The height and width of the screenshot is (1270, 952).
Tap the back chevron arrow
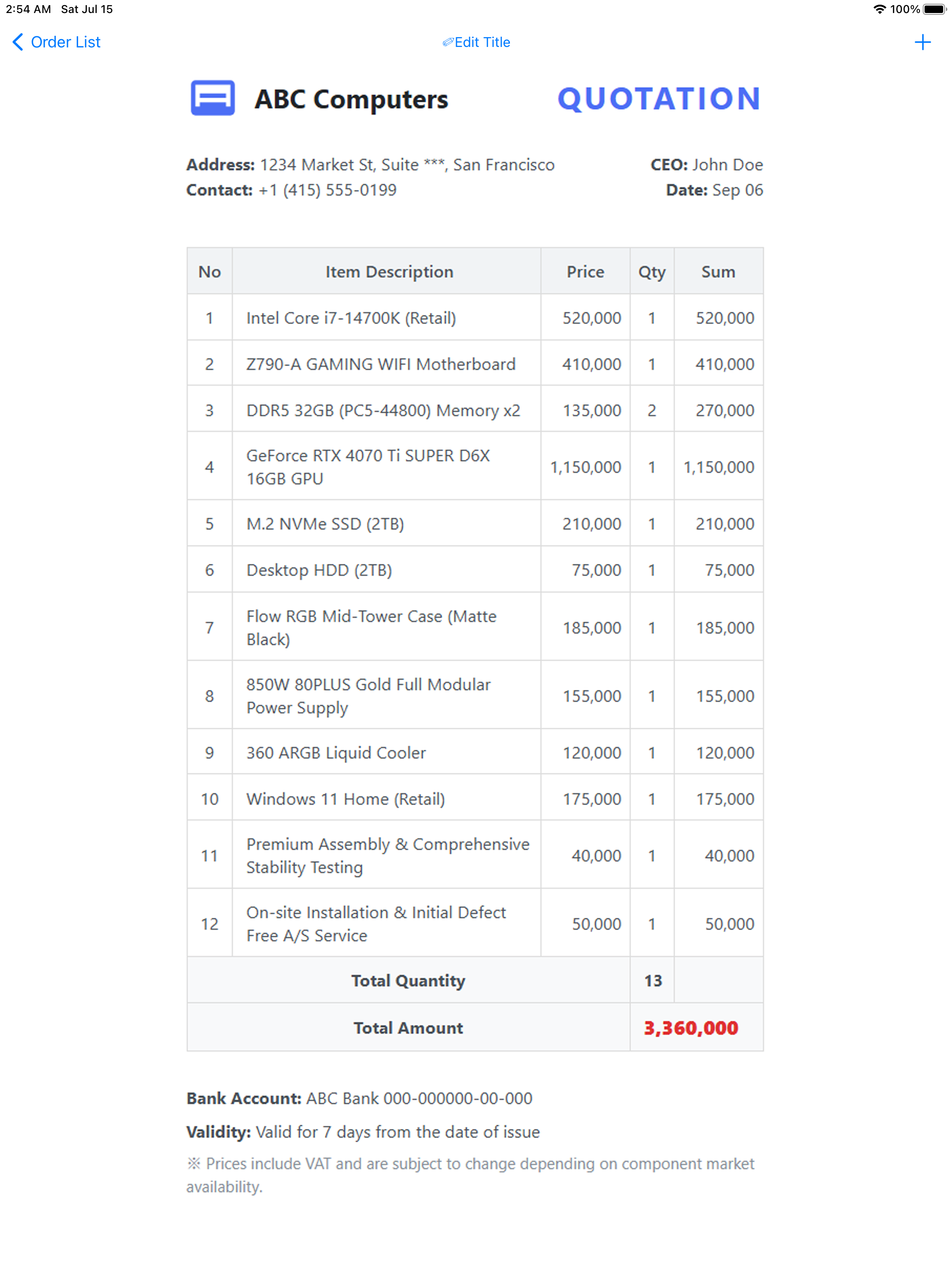18,42
